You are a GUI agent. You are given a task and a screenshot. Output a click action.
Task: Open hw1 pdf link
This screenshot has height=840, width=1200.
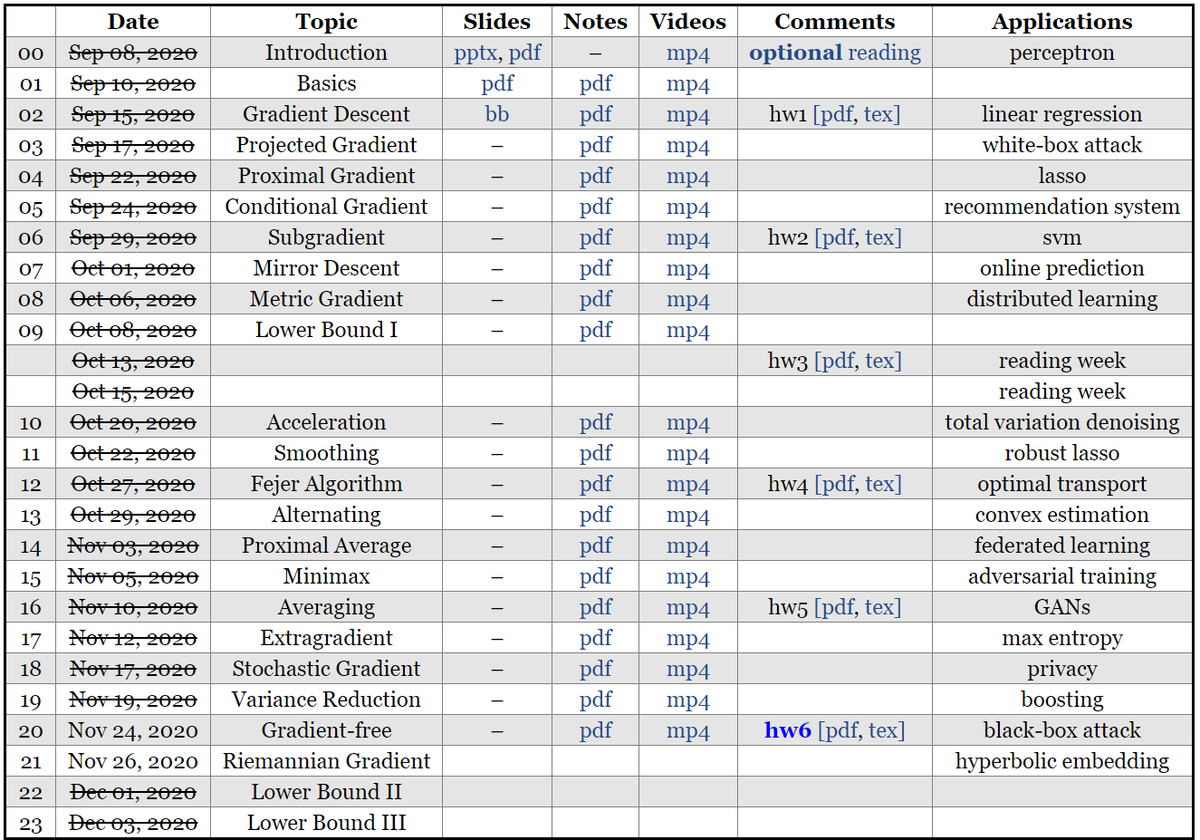(x=838, y=115)
